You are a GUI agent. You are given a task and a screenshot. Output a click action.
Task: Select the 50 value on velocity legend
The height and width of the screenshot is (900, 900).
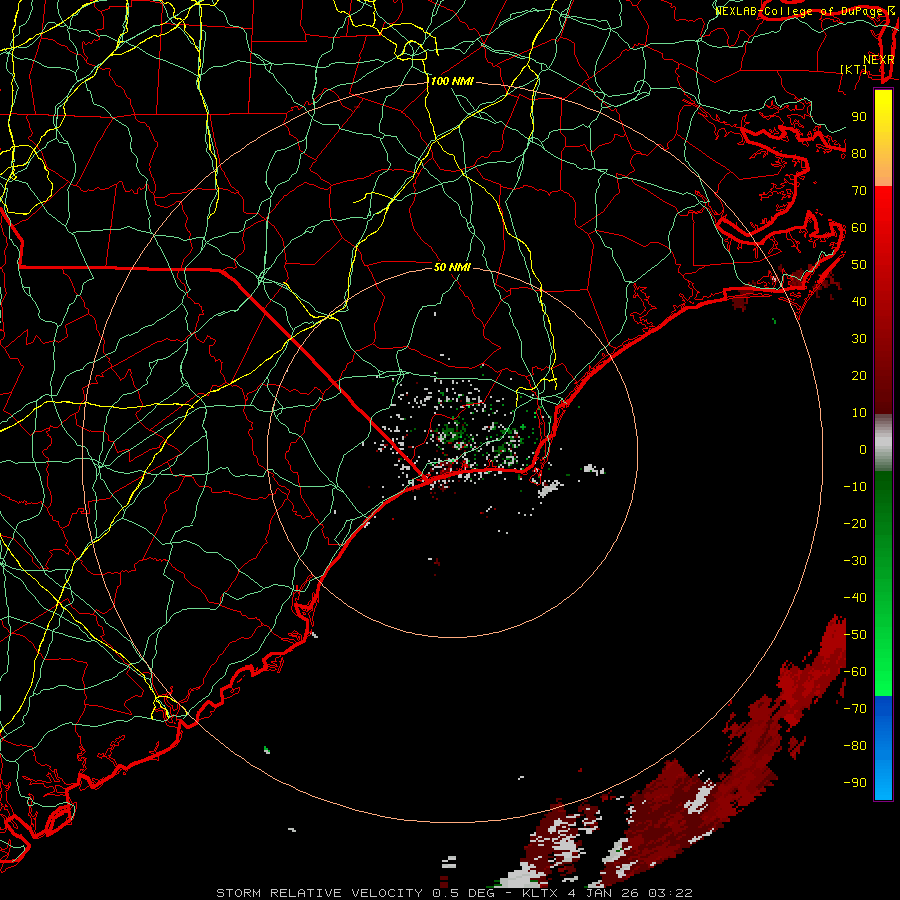tap(859, 265)
